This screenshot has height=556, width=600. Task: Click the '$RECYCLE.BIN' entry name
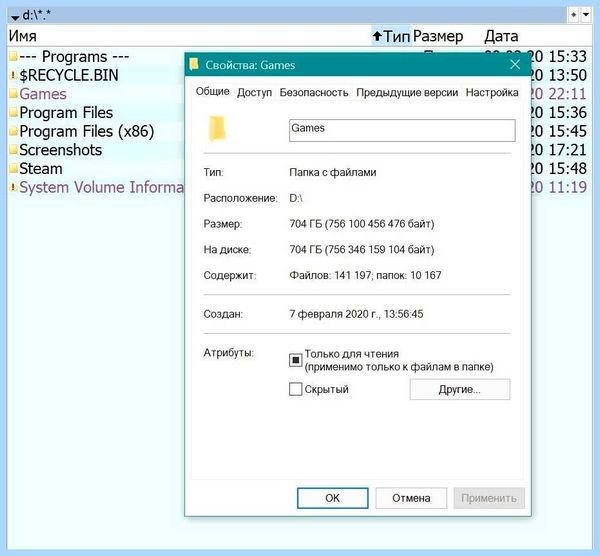point(69,75)
